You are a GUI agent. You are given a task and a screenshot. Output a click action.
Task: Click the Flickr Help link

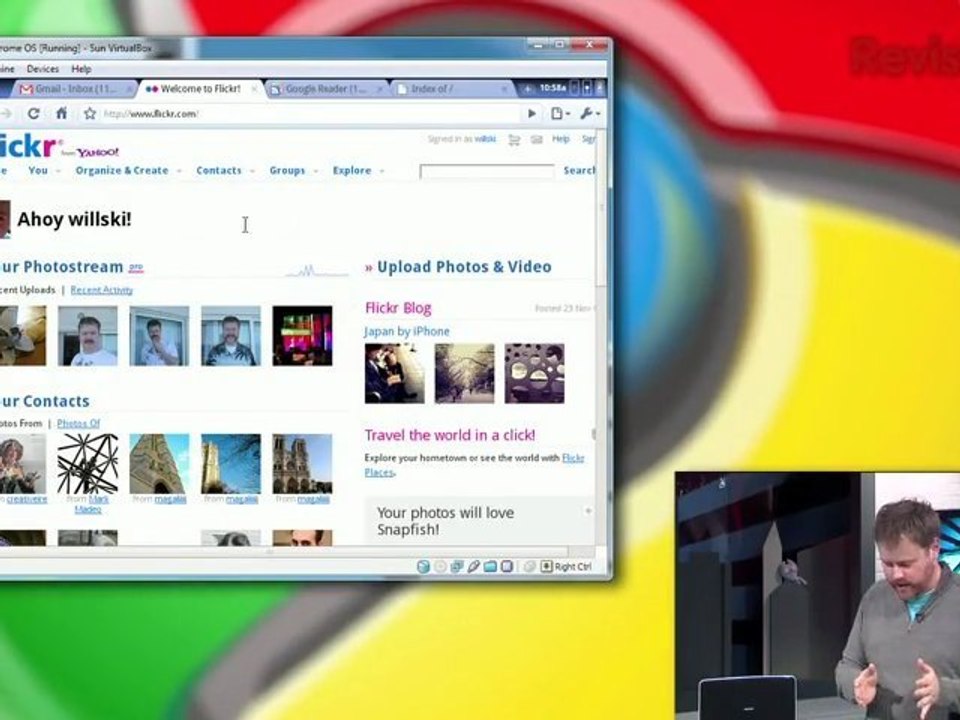pyautogui.click(x=561, y=139)
